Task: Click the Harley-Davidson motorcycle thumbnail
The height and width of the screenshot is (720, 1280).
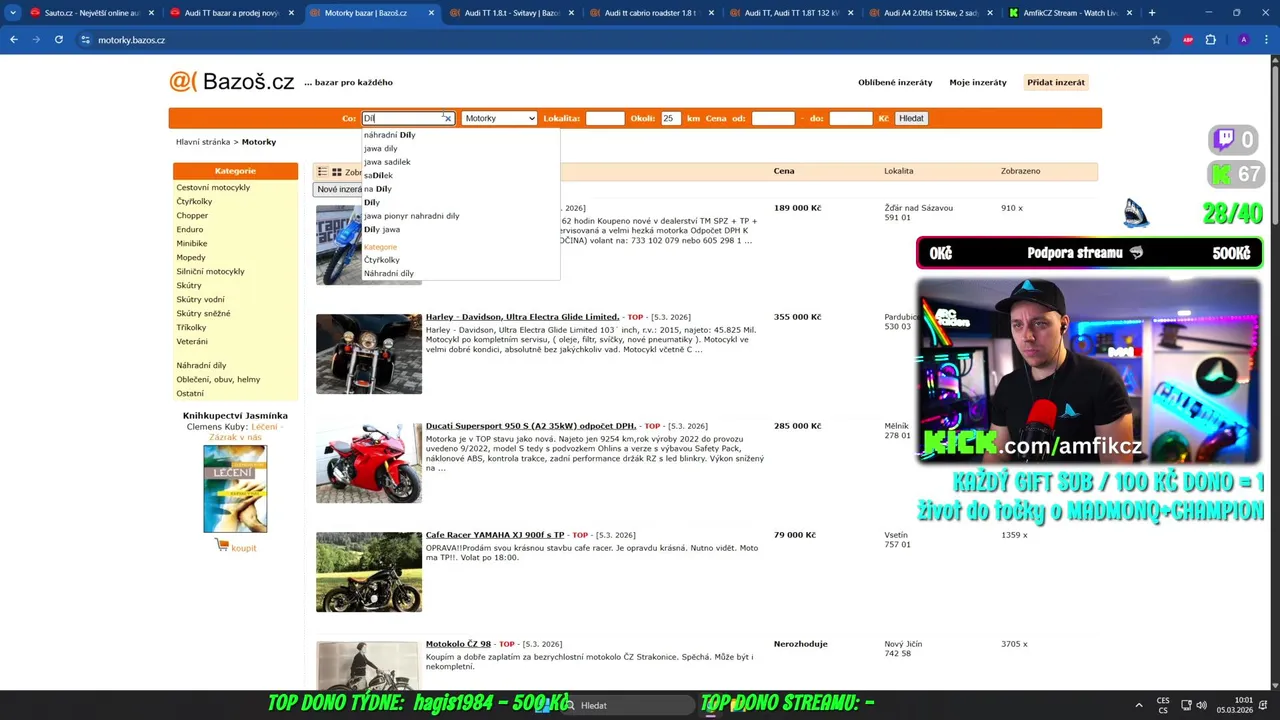Action: pos(369,353)
